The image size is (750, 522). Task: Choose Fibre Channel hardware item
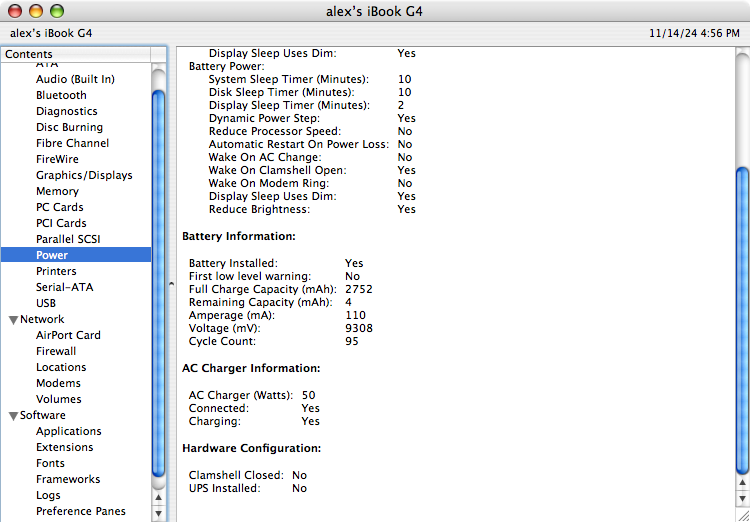pos(72,143)
